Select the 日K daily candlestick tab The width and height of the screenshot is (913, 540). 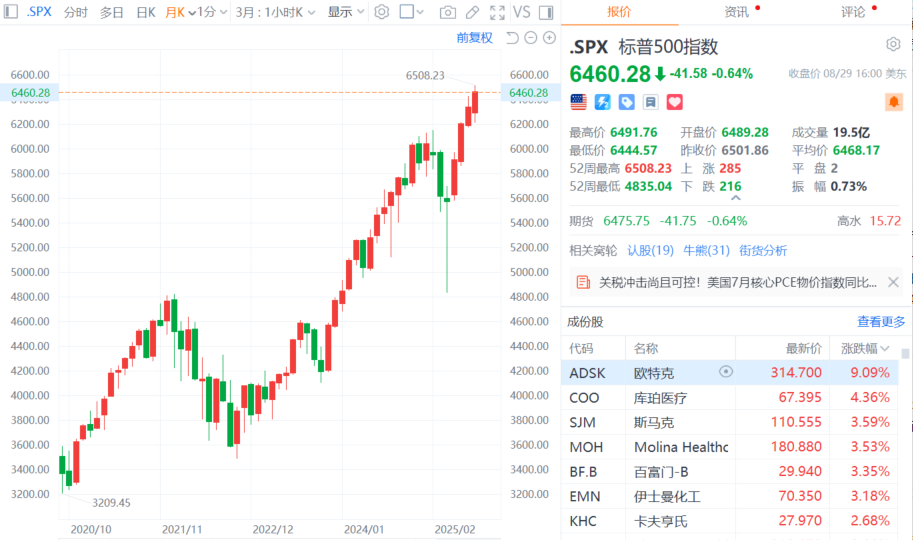(x=146, y=12)
